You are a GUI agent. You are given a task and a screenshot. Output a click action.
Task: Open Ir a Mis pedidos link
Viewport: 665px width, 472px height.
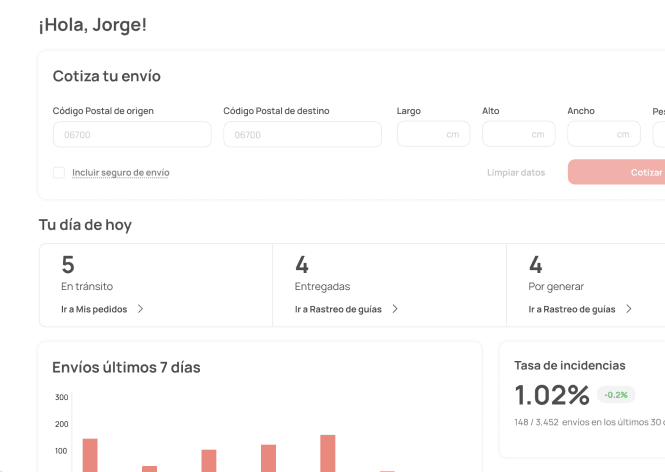[94, 309]
